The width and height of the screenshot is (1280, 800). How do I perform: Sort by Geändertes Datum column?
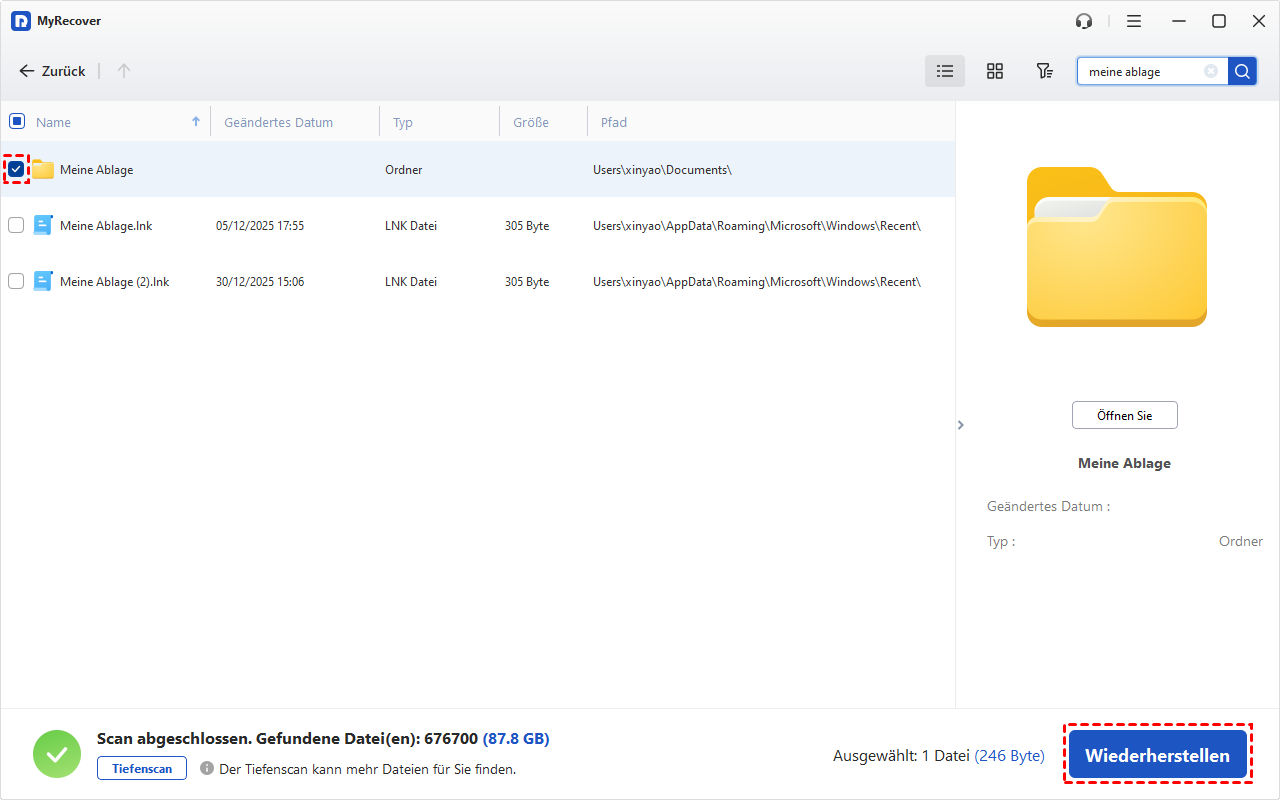point(278,122)
